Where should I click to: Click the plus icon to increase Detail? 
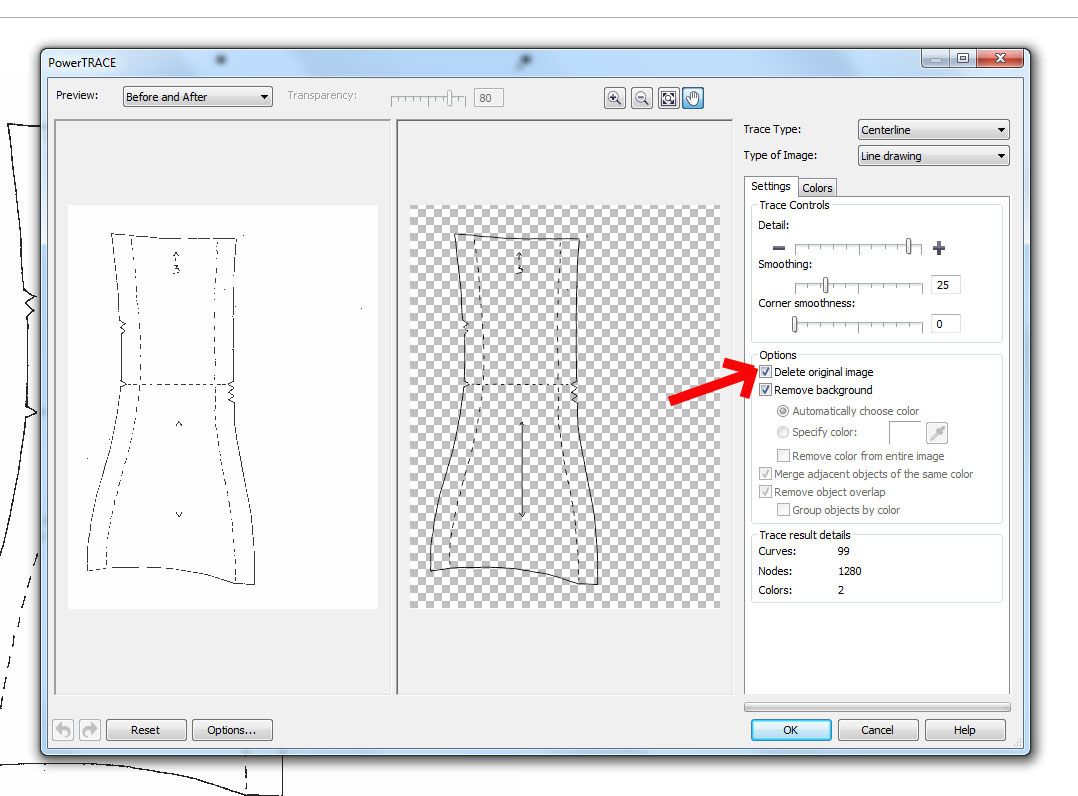(938, 247)
